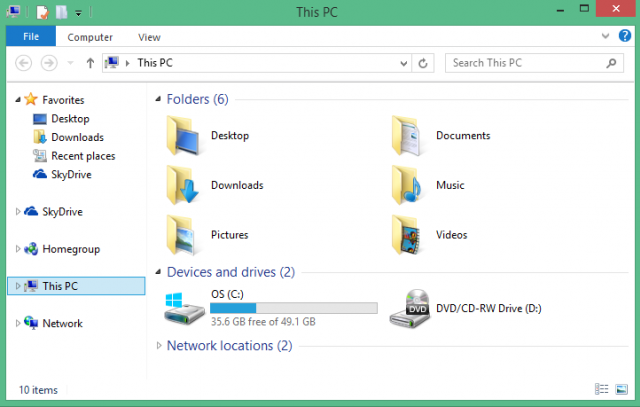Image resolution: width=640 pixels, height=407 pixels.
Task: Switch to Large icons view in status bar
Action: [622, 389]
